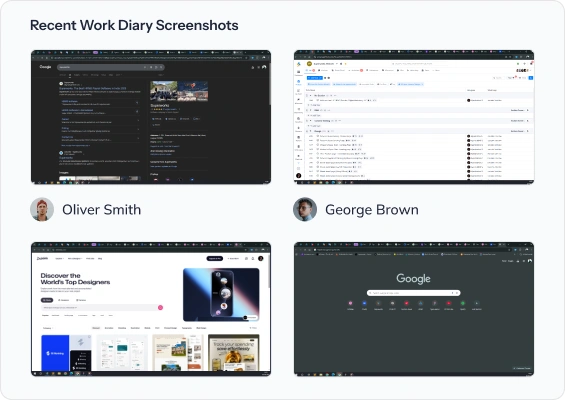Click the Google logo in dark homepage screenshot
Screen dimensions: 565x400
[413, 279]
